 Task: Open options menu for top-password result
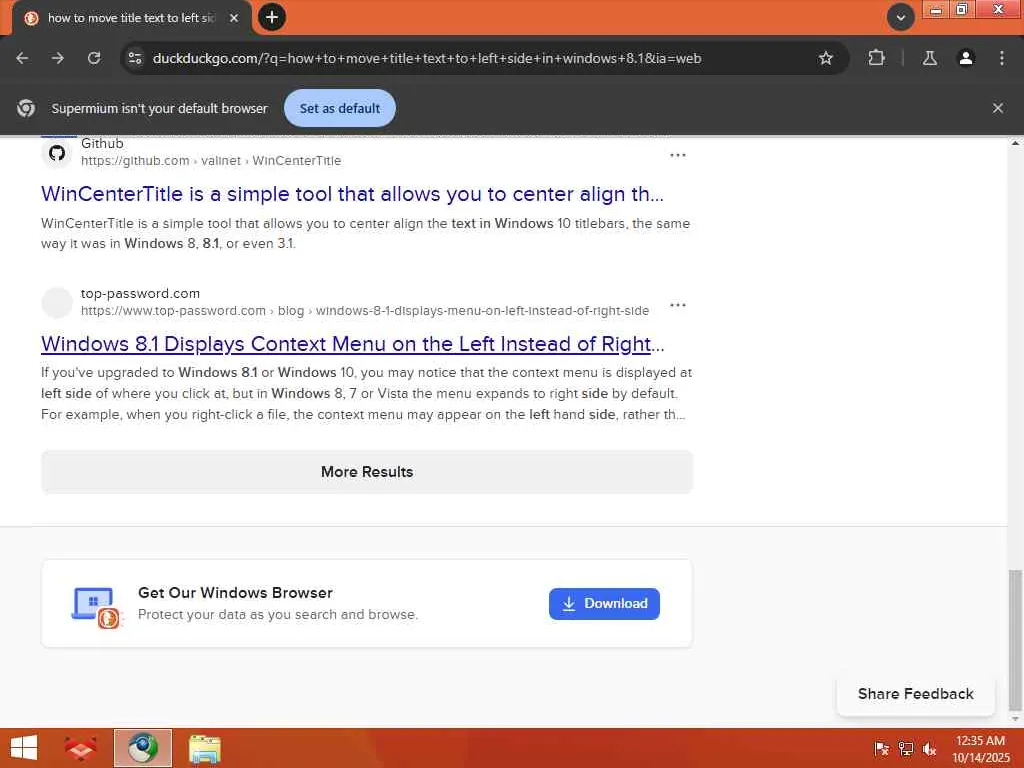(678, 305)
